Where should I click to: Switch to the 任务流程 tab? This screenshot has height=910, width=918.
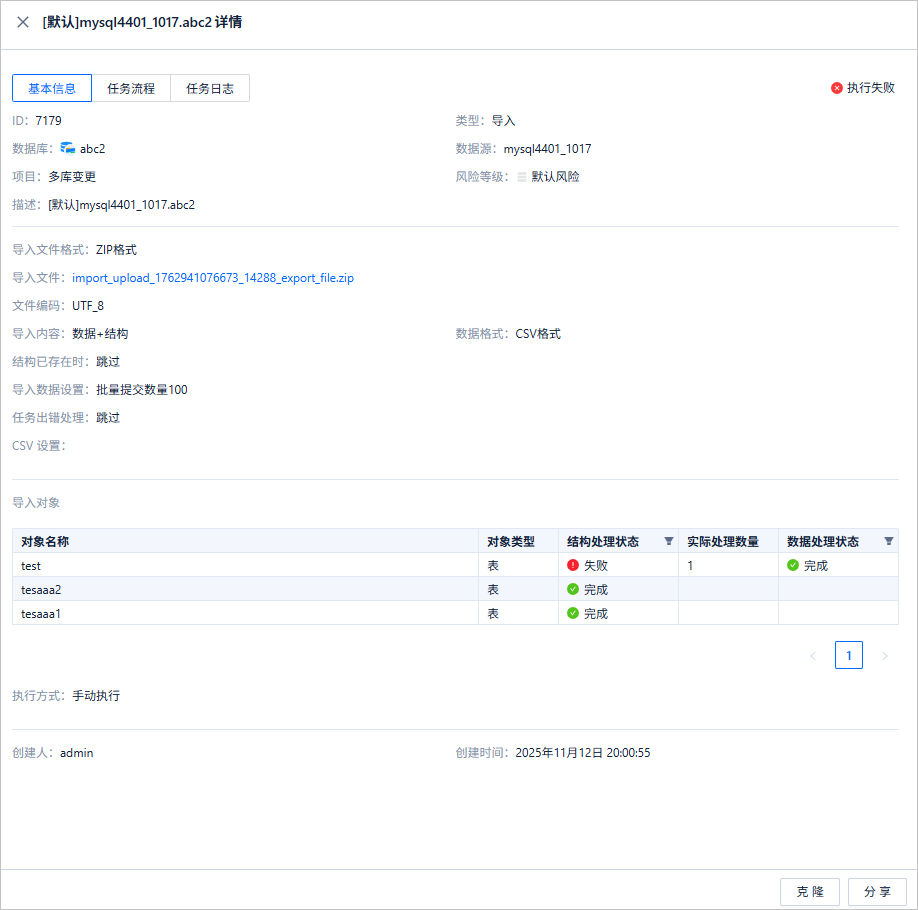(x=131, y=88)
